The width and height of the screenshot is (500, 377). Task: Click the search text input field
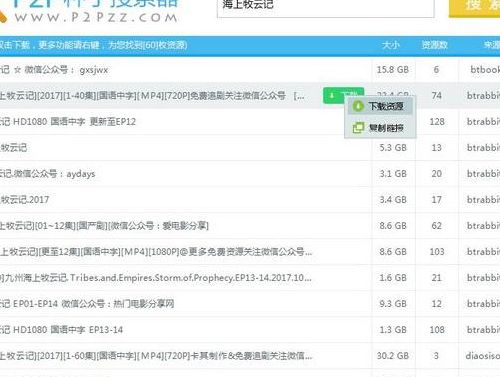326,6
